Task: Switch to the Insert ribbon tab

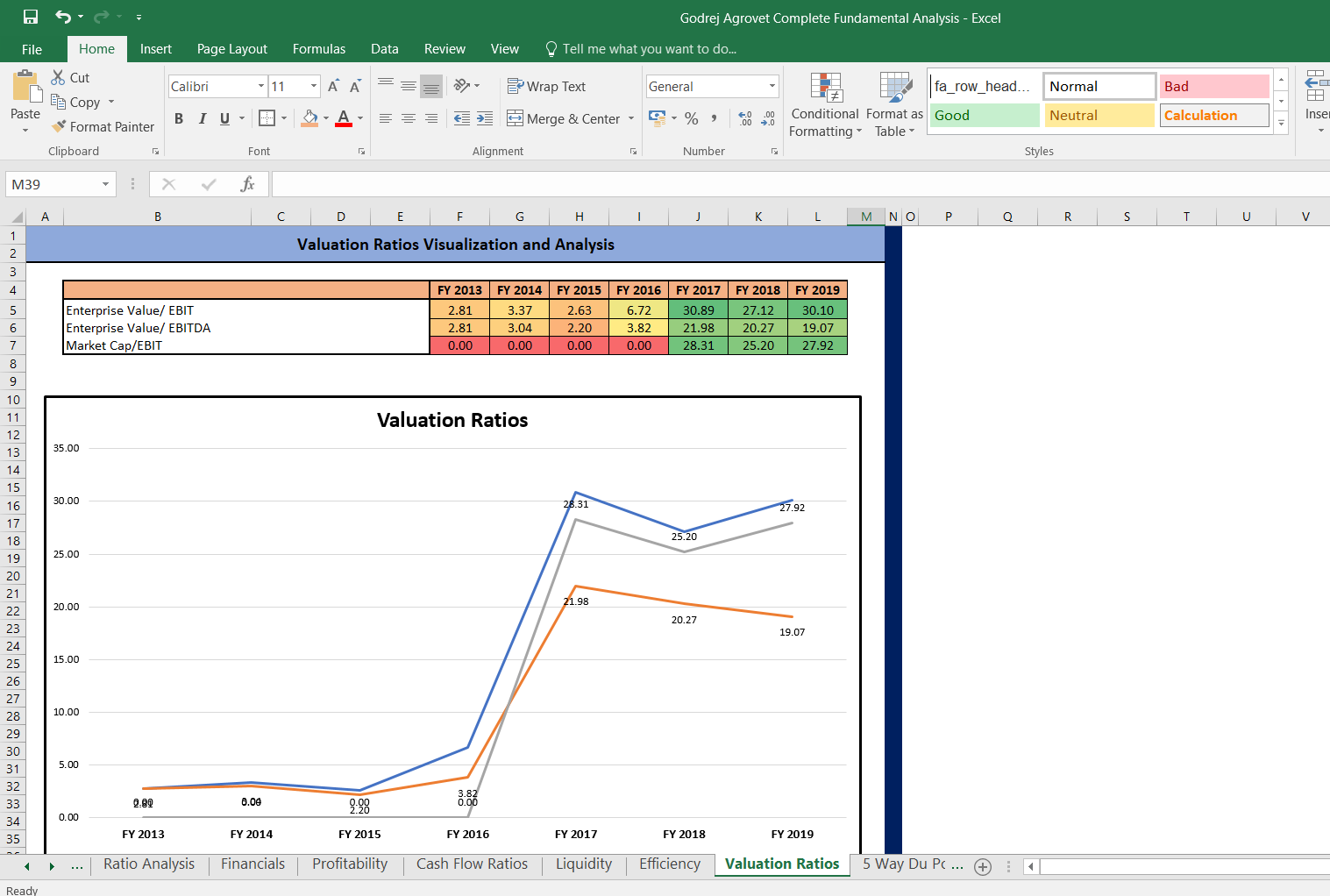Action: [x=156, y=49]
